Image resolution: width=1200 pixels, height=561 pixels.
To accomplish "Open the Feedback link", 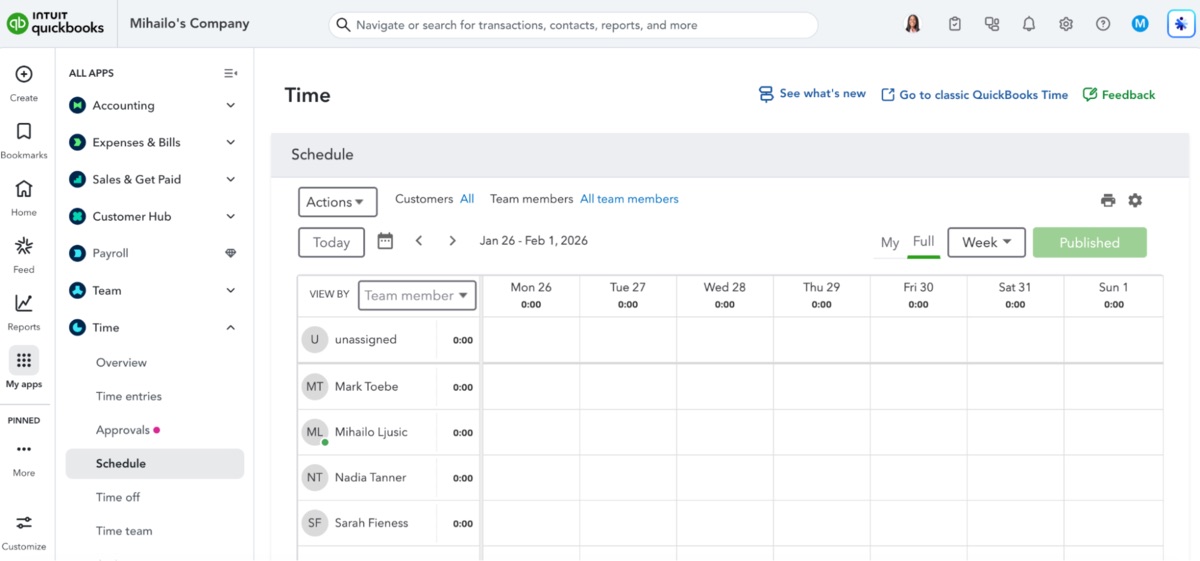I will [1119, 95].
